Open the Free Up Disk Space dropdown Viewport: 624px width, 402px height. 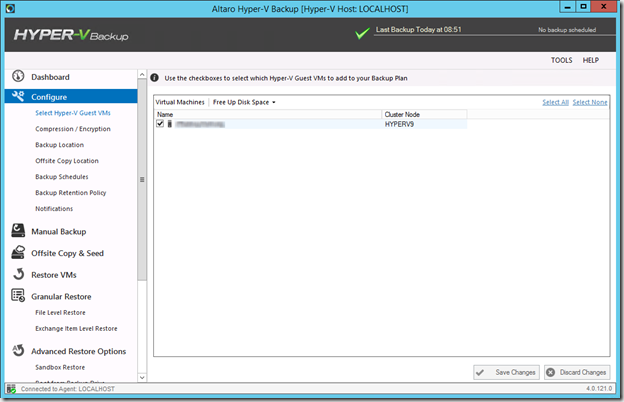coord(244,102)
